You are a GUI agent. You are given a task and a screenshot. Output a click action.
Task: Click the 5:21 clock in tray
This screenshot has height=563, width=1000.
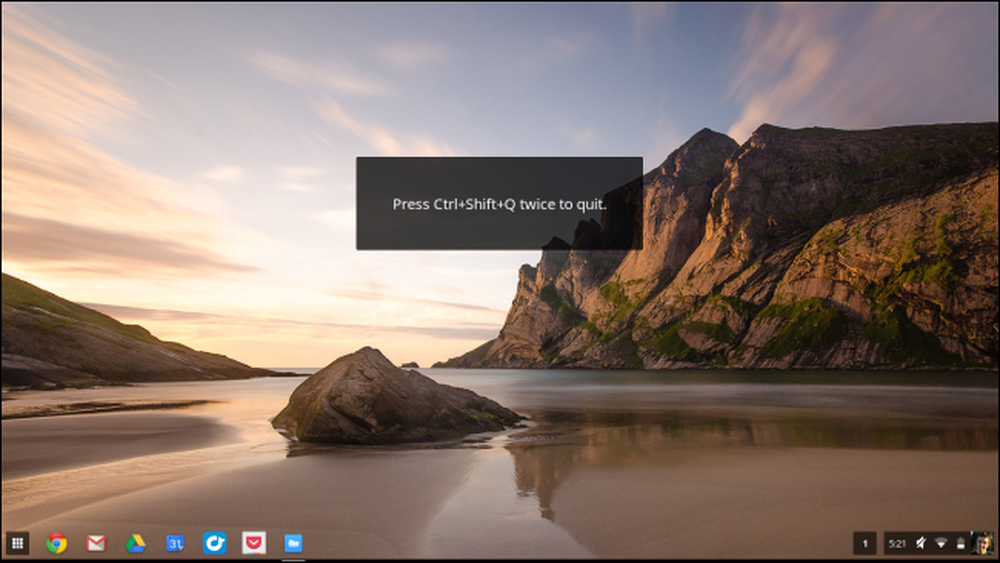(x=897, y=544)
